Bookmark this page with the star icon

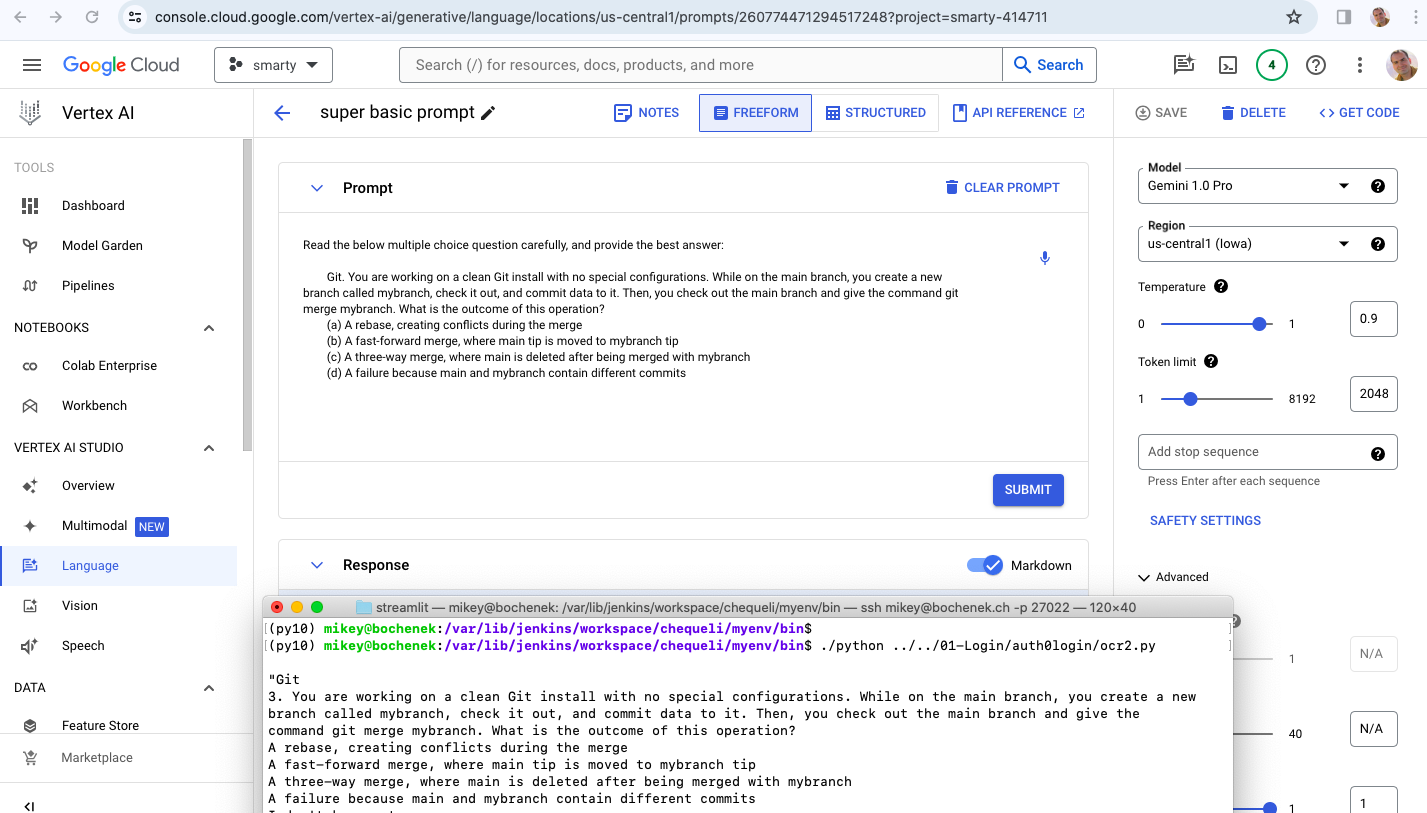[1293, 17]
